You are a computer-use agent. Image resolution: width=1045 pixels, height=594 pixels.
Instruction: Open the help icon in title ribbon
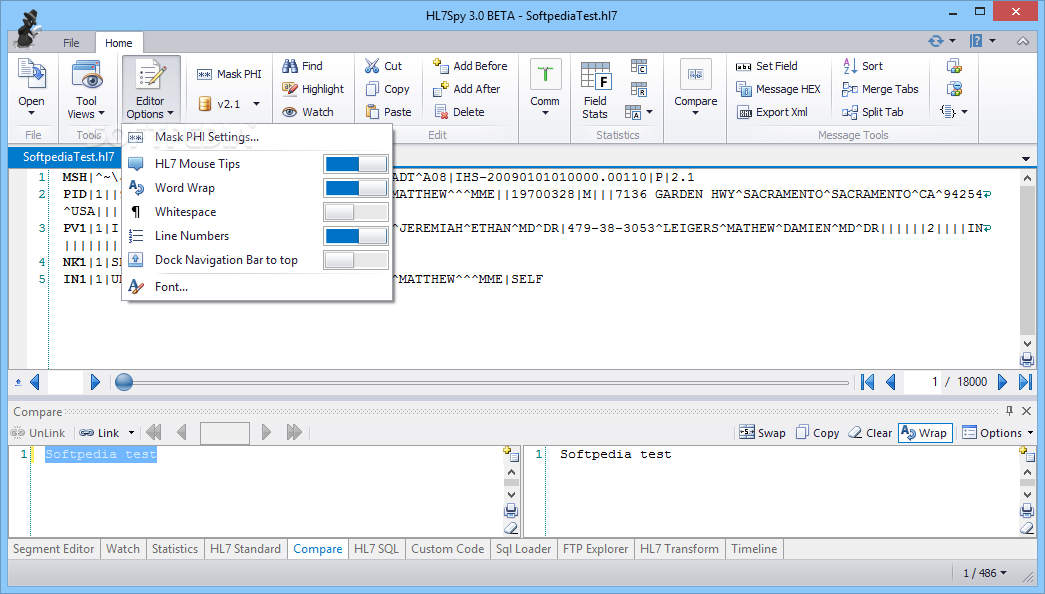tap(976, 41)
